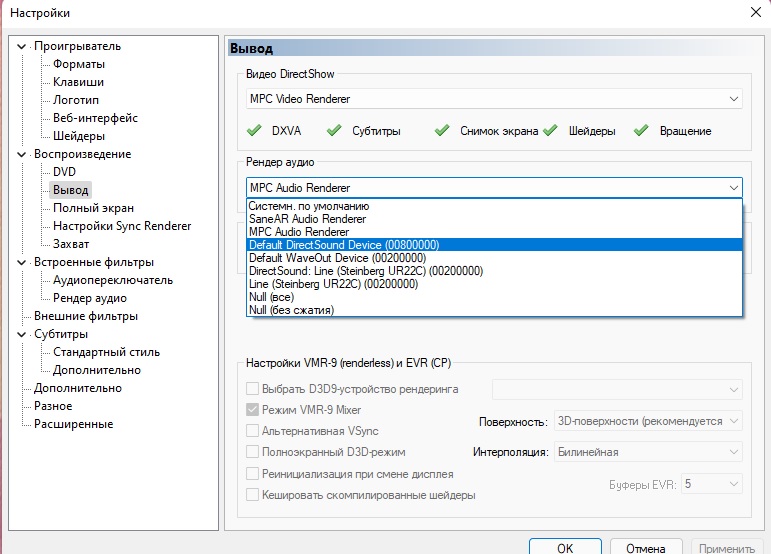Check Реинициализация при смене дисплея

tap(253, 474)
